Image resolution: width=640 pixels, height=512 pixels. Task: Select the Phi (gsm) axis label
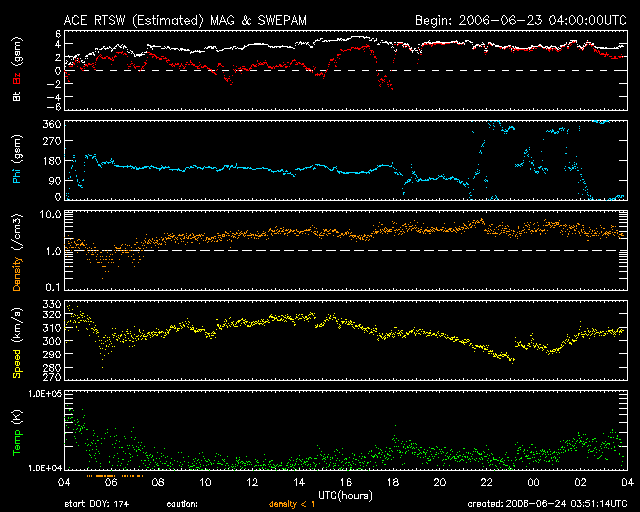coord(17,159)
